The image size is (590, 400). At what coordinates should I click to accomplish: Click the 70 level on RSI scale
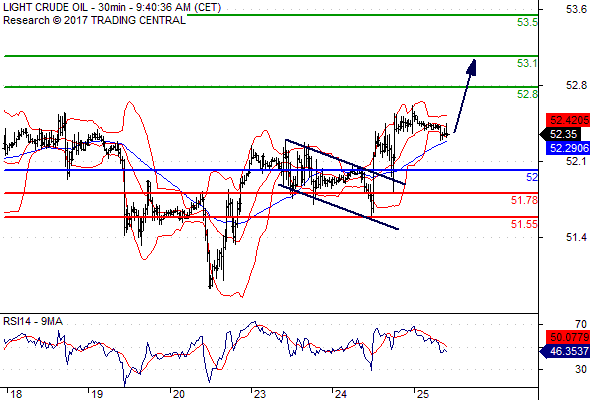click(581, 324)
